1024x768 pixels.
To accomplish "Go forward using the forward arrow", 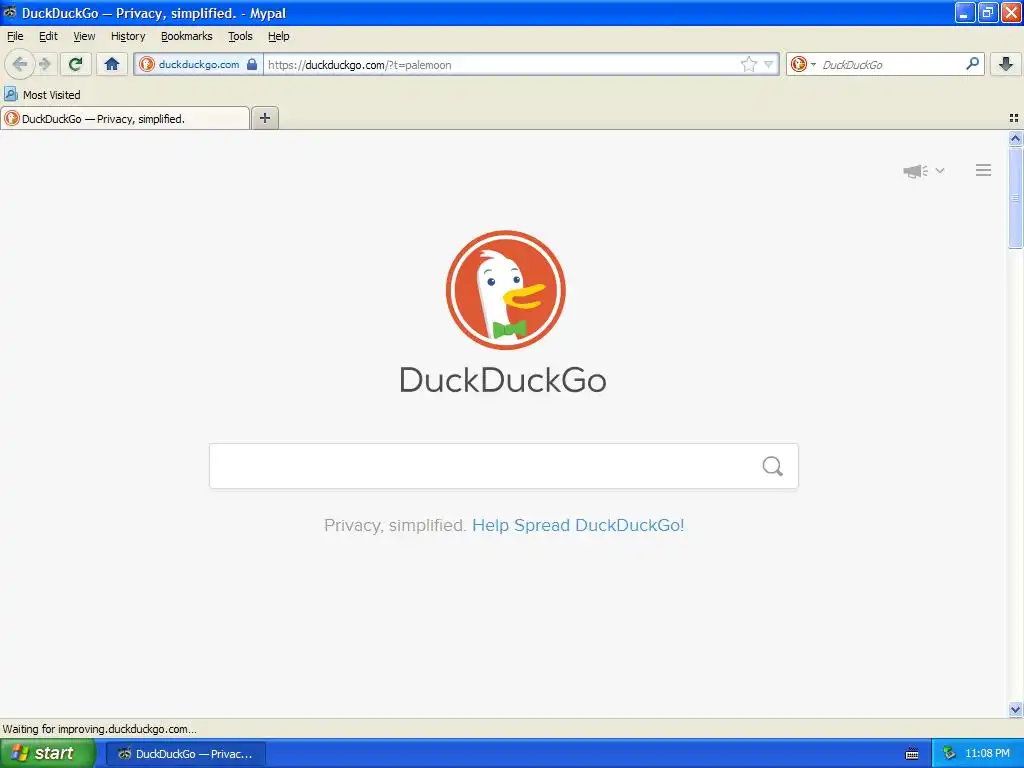I will [44, 64].
